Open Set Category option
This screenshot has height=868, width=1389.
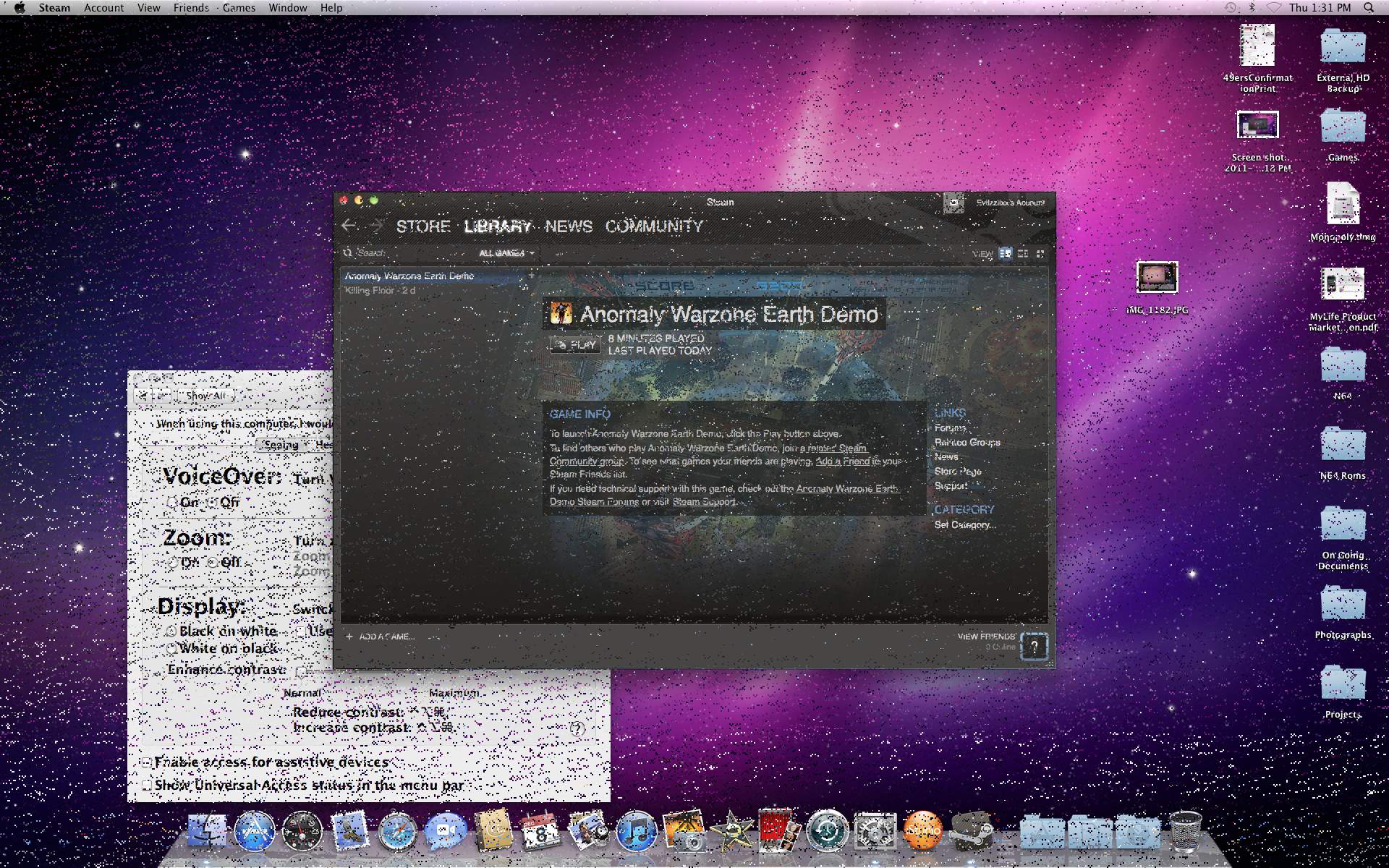click(x=964, y=525)
